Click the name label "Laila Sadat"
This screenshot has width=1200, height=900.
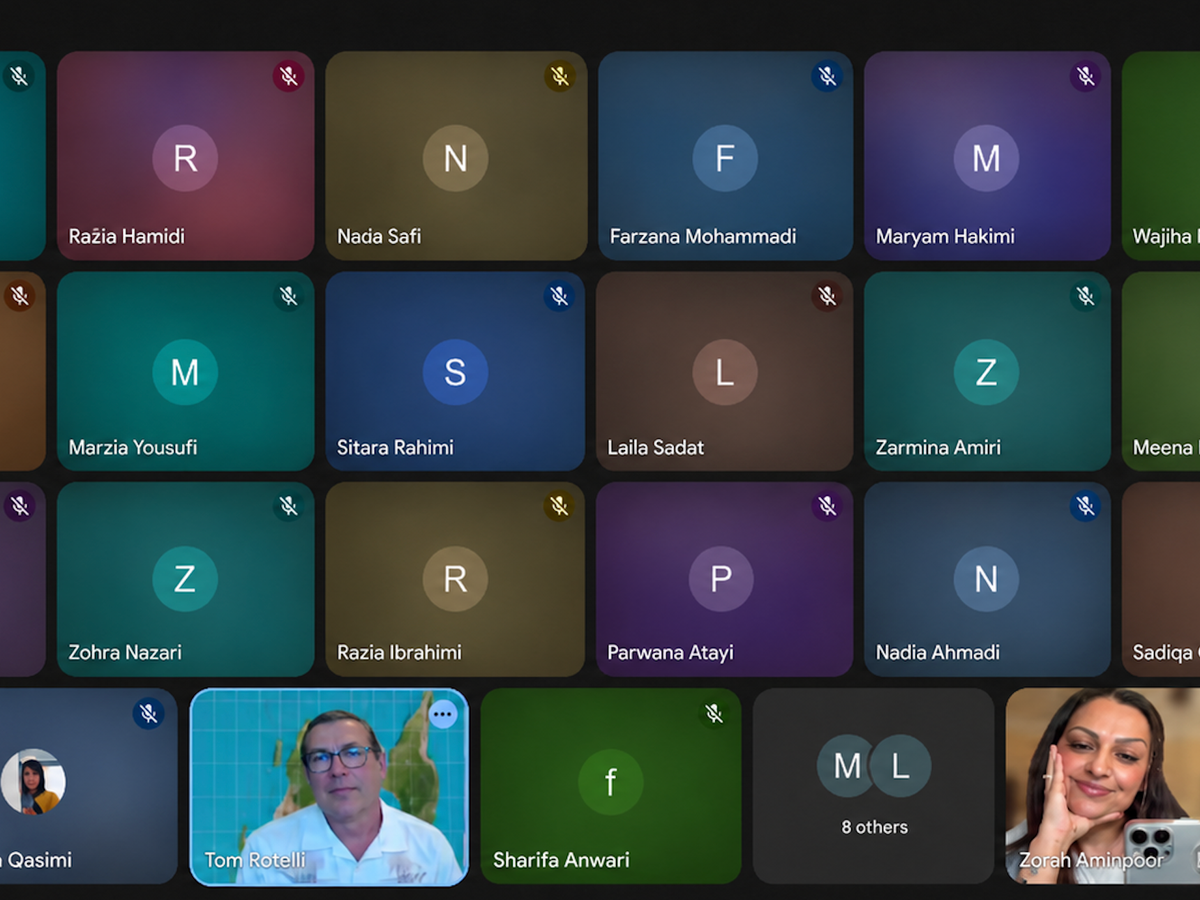coord(656,448)
